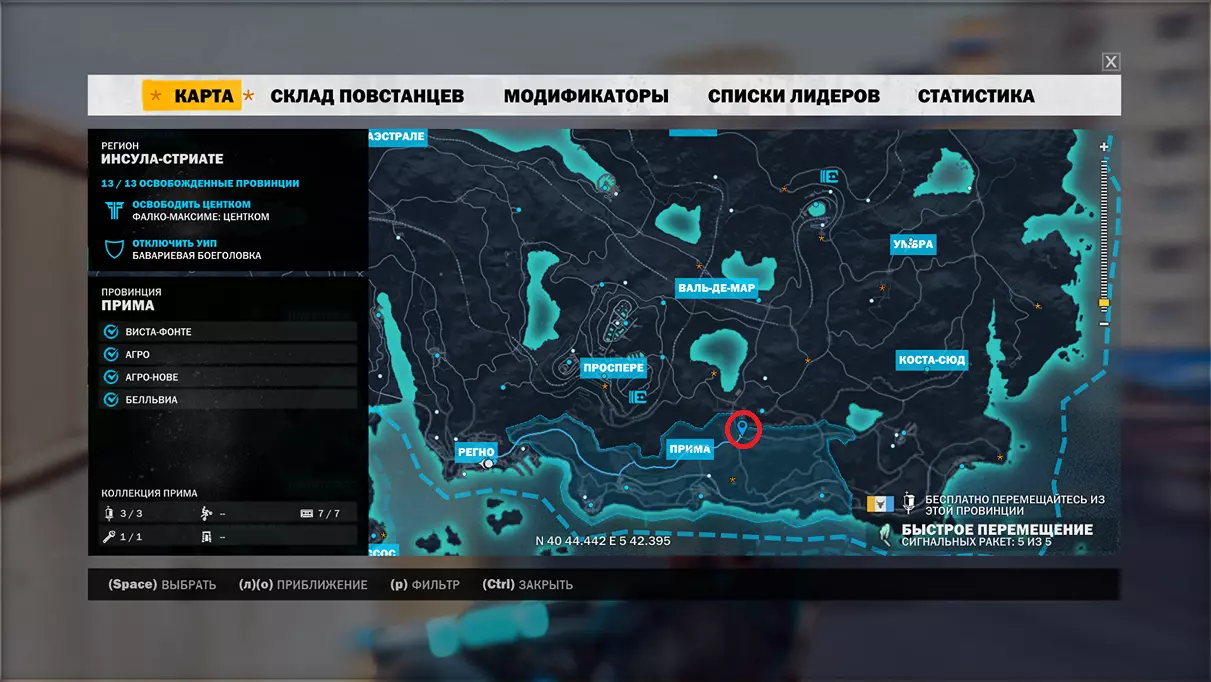The width and height of the screenshot is (1211, 682).
Task: Click the shrine collectible icon showing 3 / 3
Action: (x=109, y=513)
